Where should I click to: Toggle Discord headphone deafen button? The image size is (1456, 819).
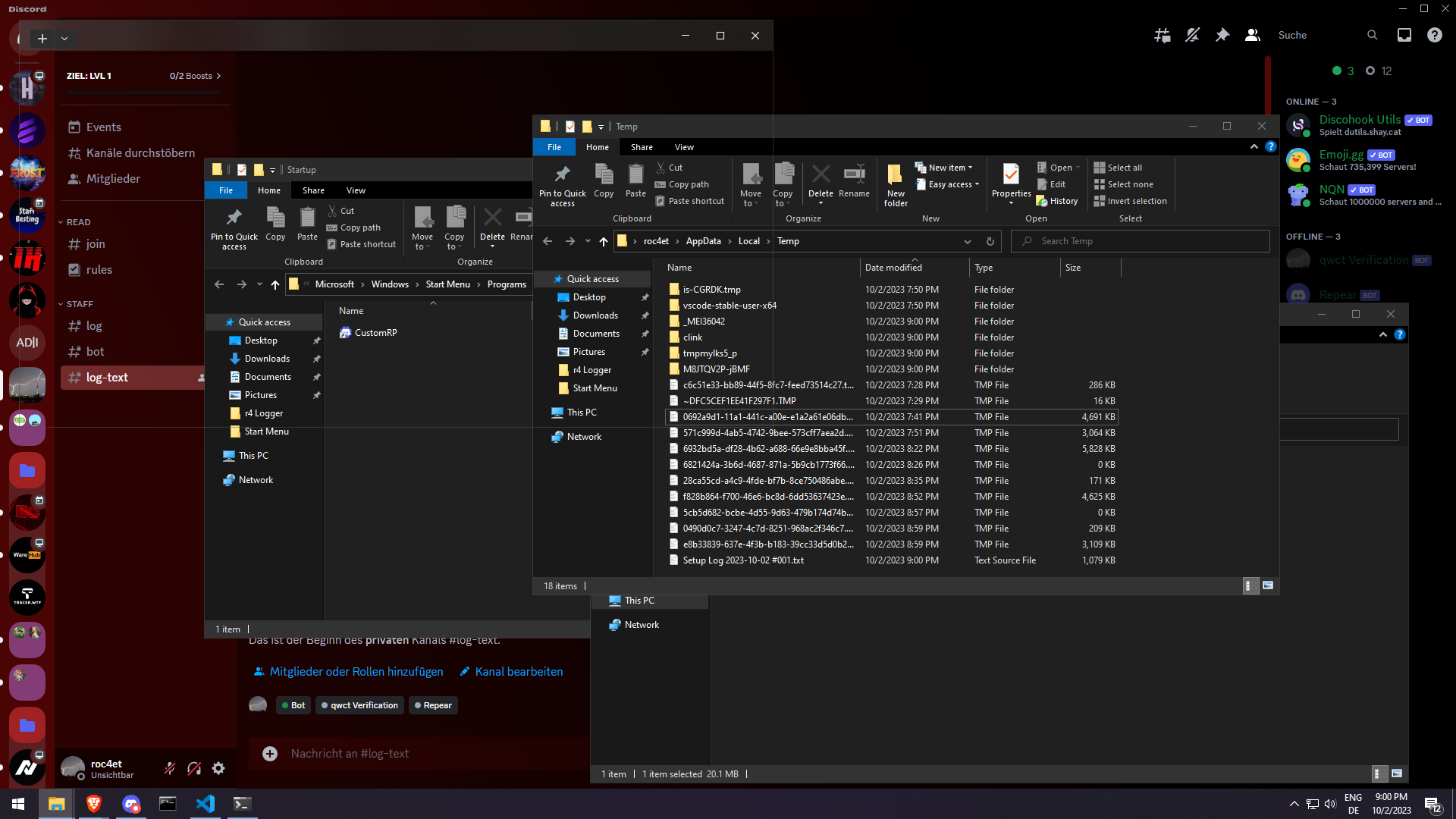coord(194,768)
